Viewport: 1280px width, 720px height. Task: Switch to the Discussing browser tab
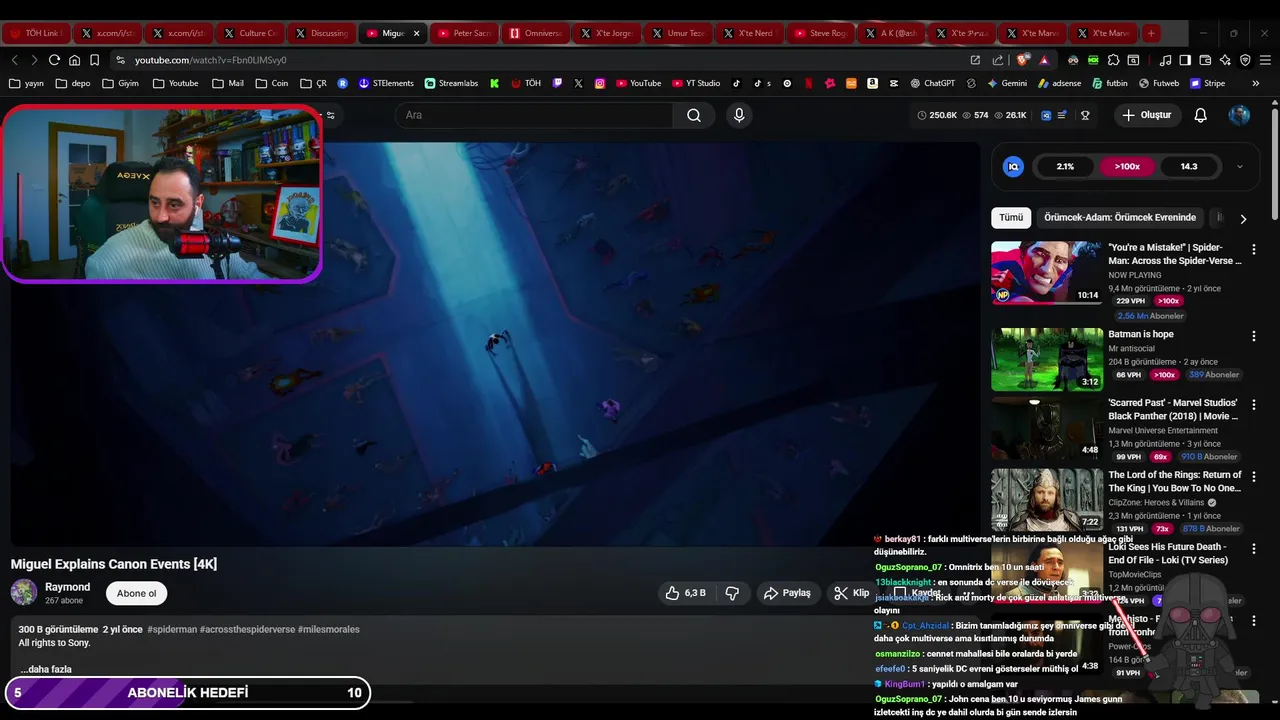pos(321,33)
